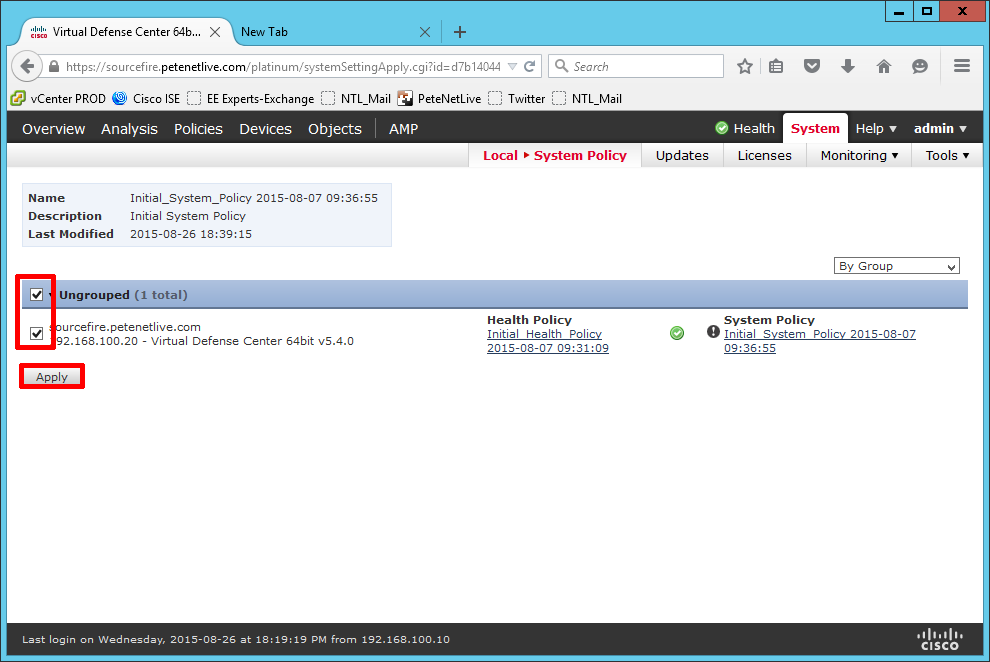
Task: Click the green health policy status icon
Action: click(677, 333)
